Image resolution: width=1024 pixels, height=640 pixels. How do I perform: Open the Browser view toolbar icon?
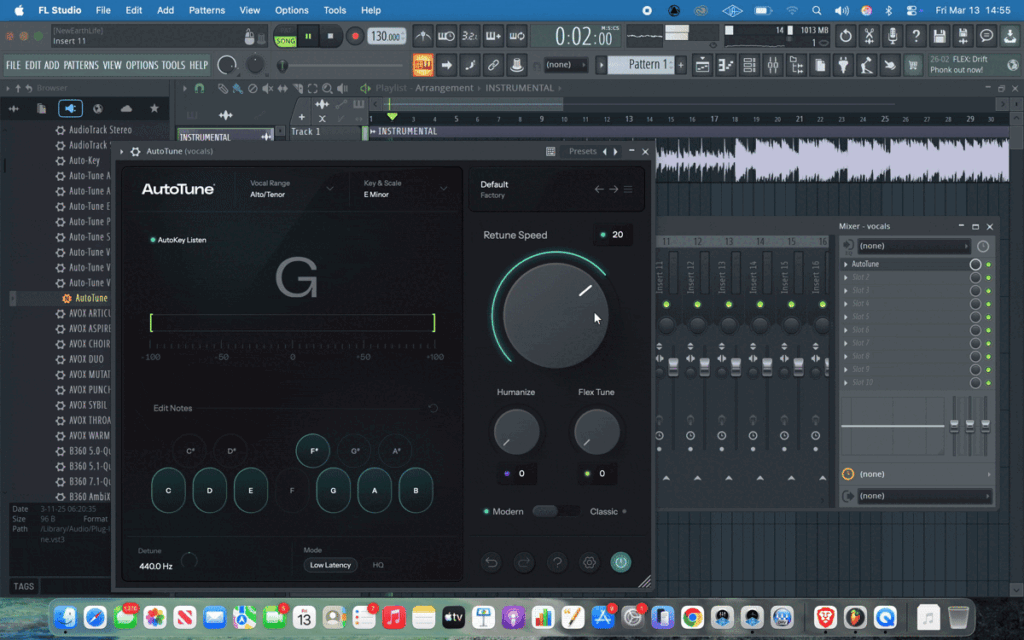[796, 65]
